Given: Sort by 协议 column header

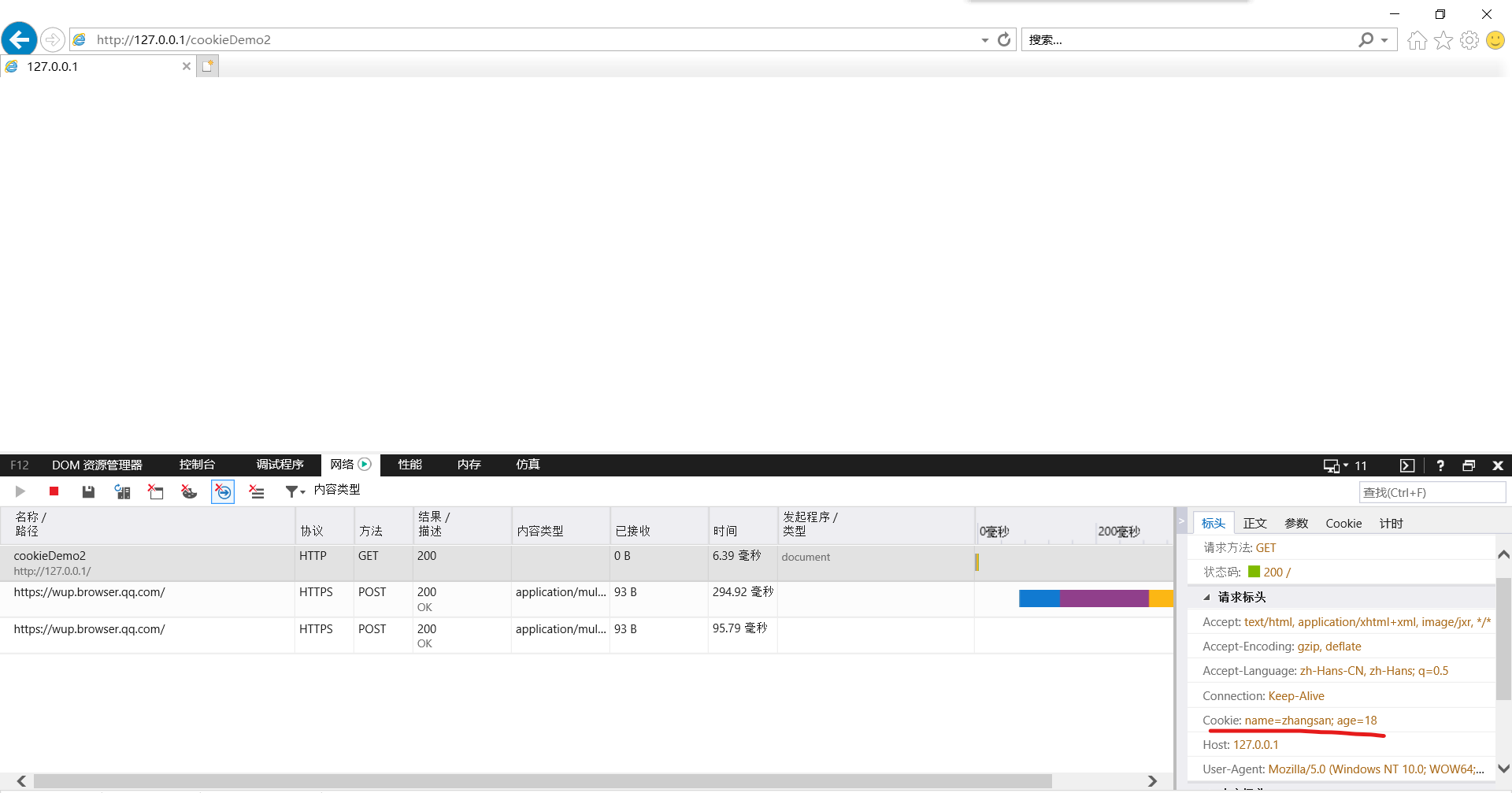Looking at the screenshot, I should pos(324,524).
